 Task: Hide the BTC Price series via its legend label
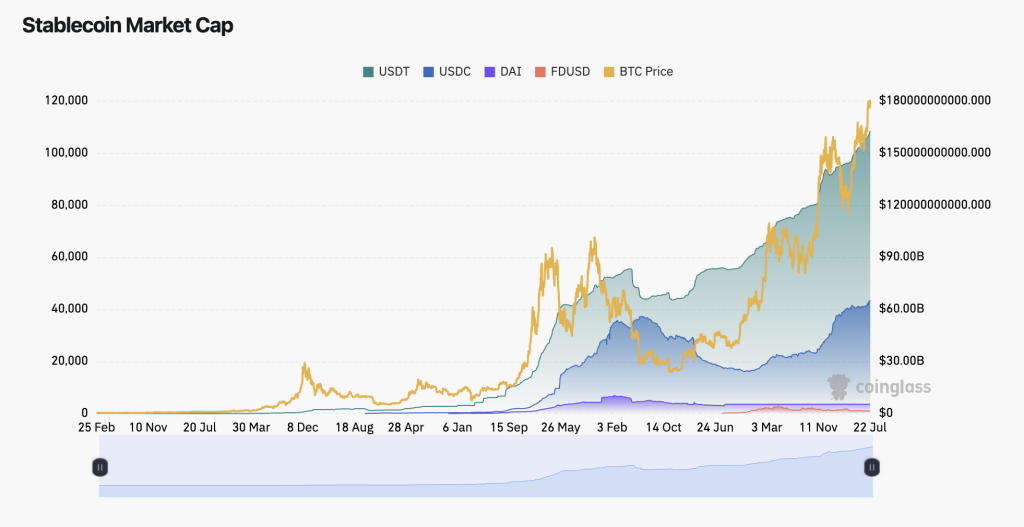click(646, 72)
